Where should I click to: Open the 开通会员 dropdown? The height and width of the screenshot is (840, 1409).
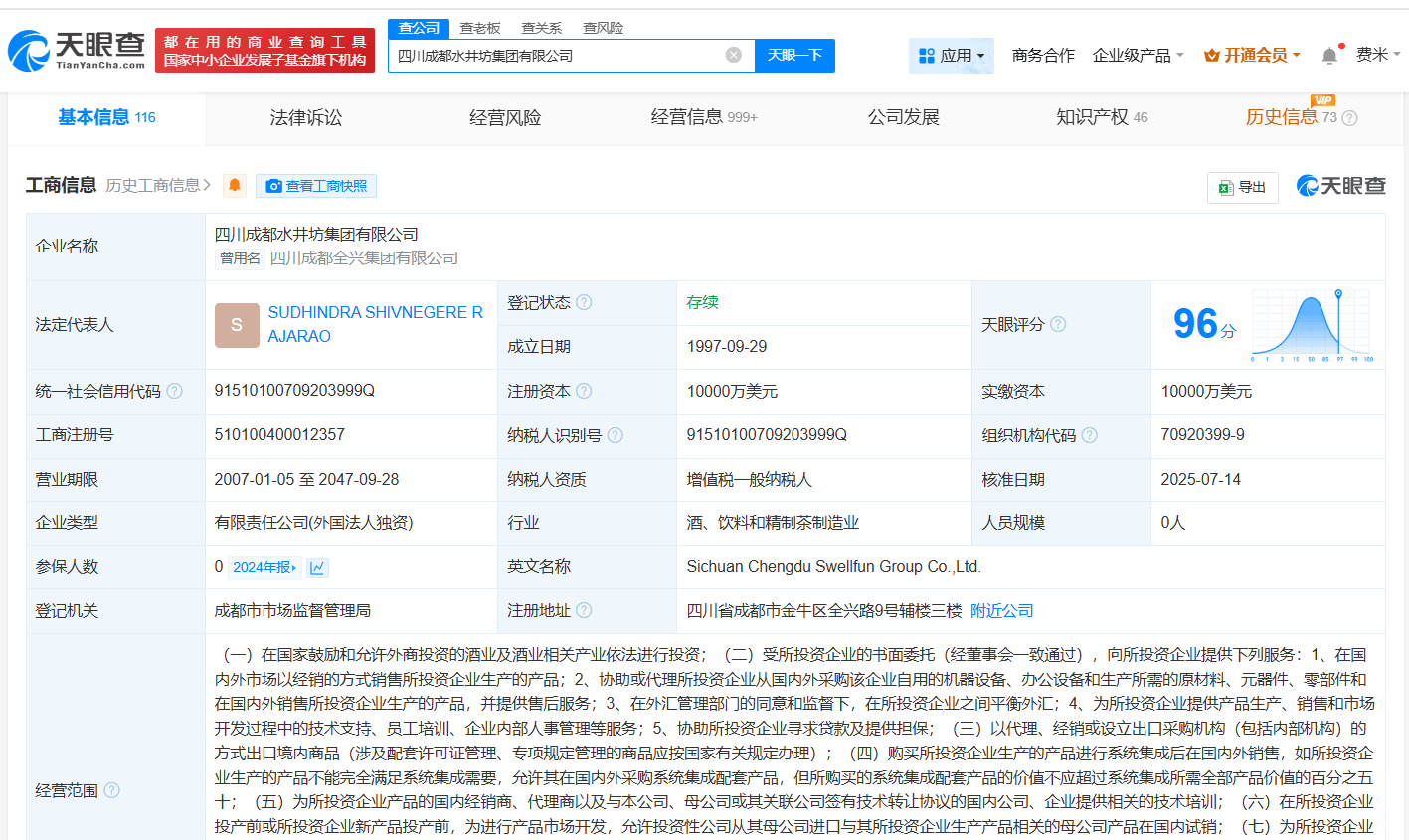click(1252, 56)
